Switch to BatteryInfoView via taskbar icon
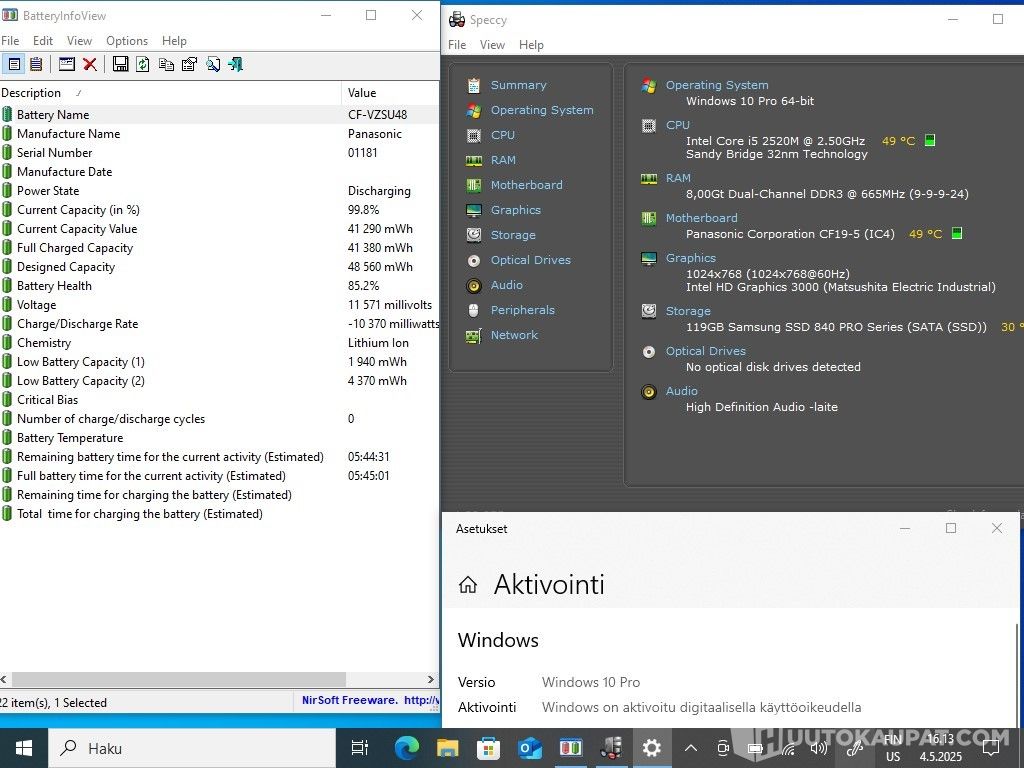Image resolution: width=1024 pixels, height=768 pixels. tap(570, 748)
